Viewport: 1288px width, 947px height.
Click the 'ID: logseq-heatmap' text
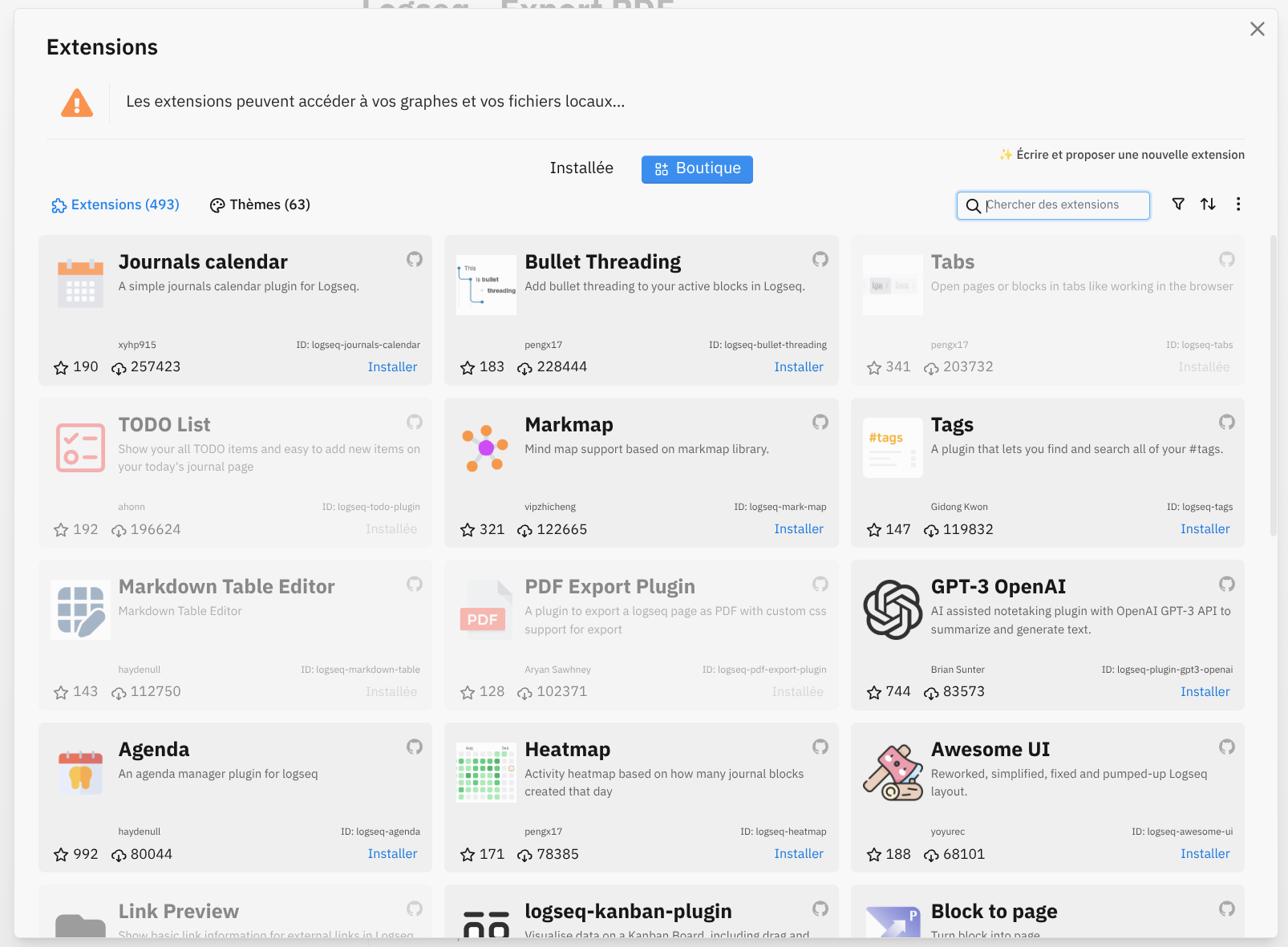(x=784, y=832)
